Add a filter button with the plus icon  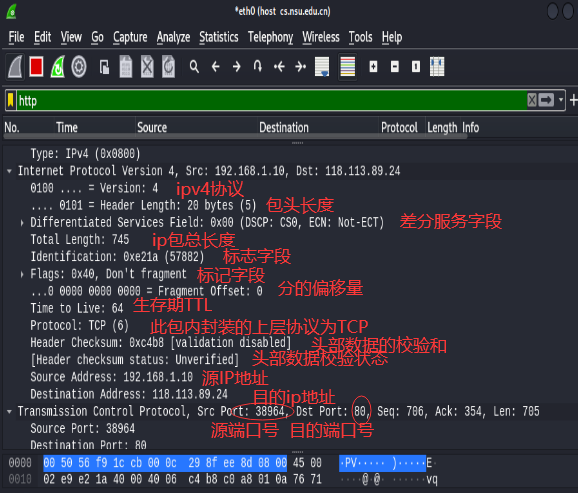click(x=573, y=100)
